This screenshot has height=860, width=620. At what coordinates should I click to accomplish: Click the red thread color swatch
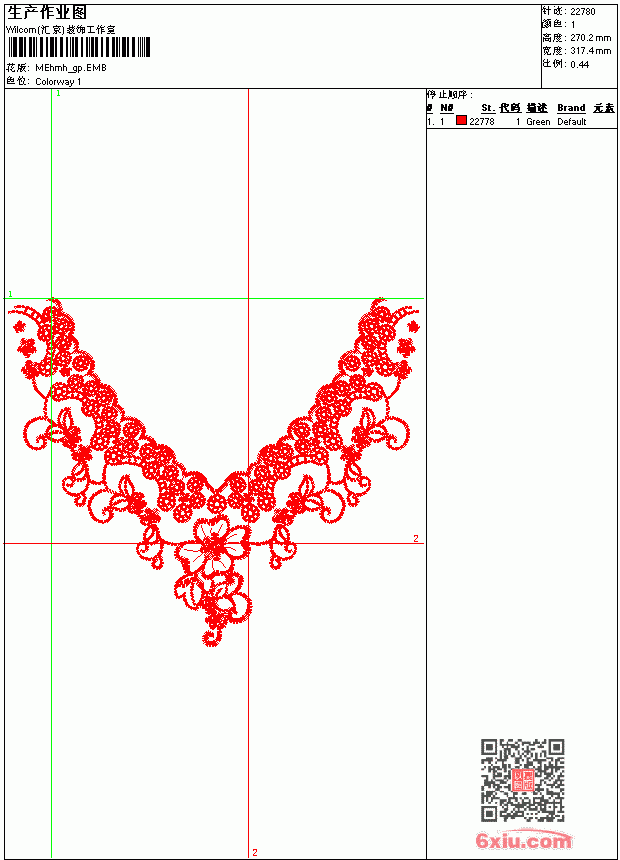[461, 121]
